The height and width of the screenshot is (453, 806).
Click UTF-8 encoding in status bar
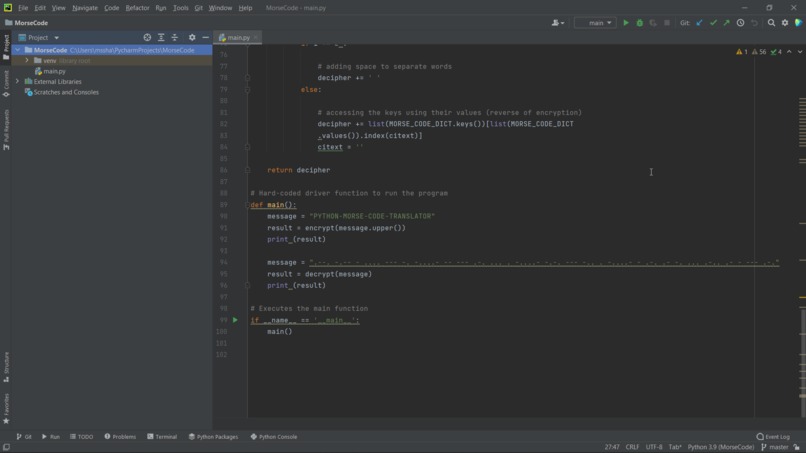click(654, 447)
